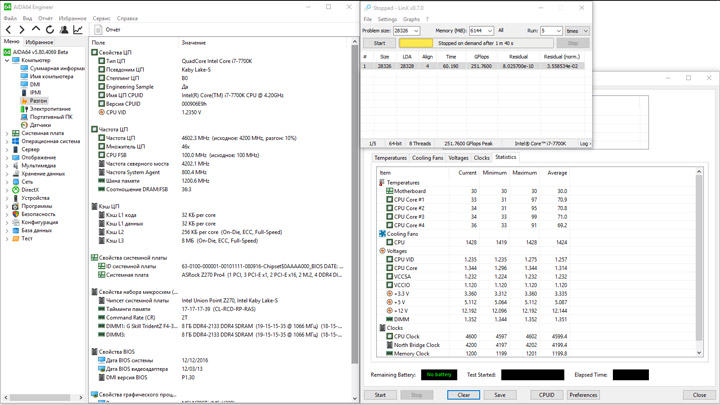Open the Вид menu in AIDA64
This screenshot has height=405, width=720.
click(28, 18)
